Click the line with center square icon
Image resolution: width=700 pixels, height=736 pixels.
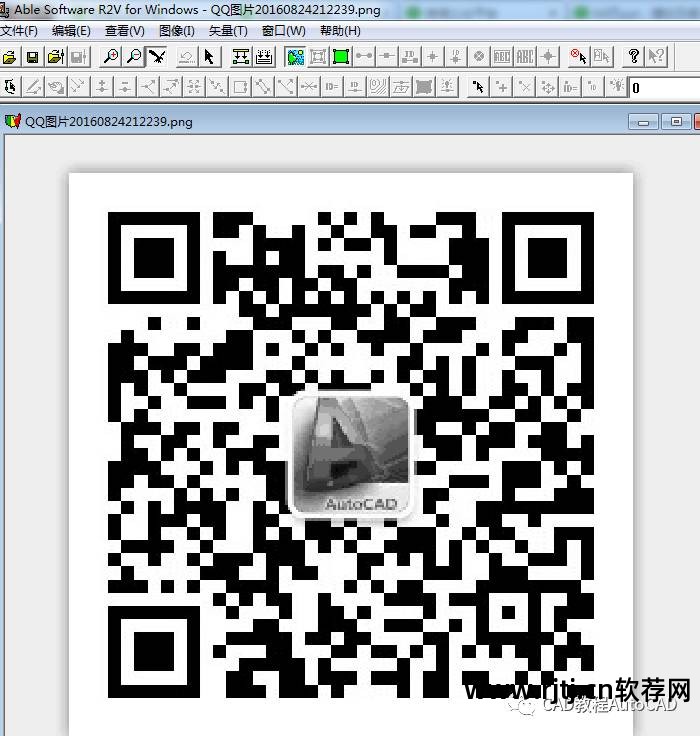387,57
